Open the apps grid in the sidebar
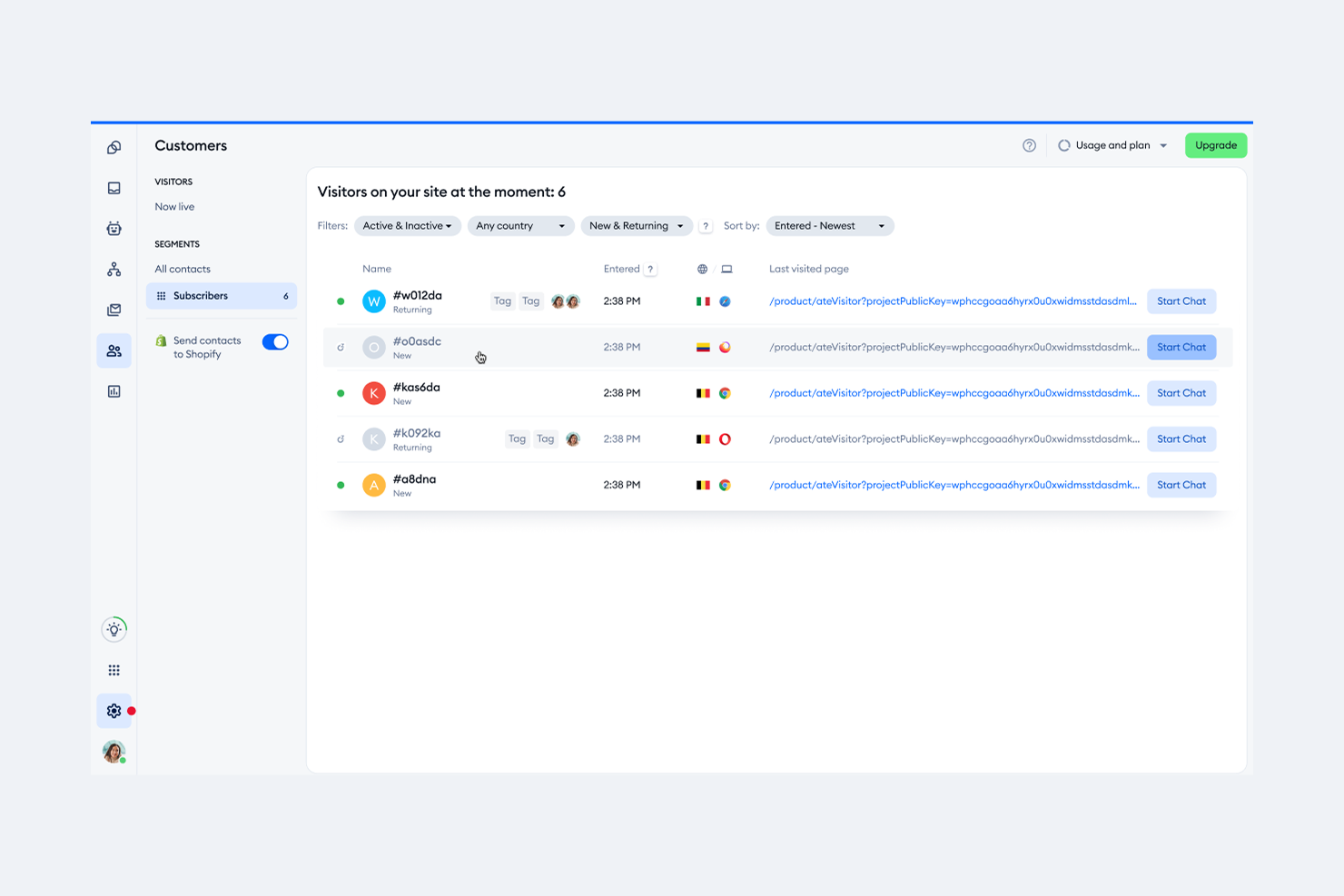 [114, 669]
